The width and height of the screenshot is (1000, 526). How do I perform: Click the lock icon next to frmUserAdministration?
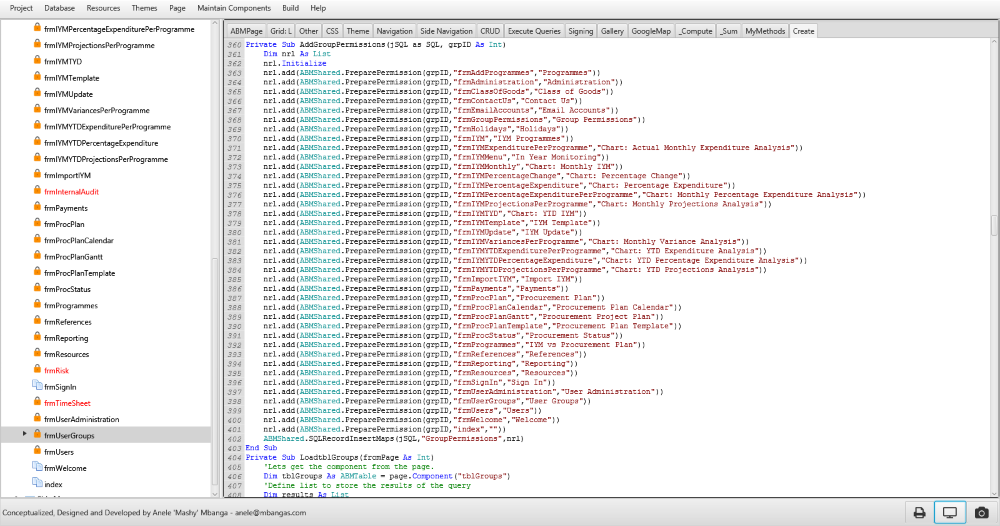[x=37, y=418]
